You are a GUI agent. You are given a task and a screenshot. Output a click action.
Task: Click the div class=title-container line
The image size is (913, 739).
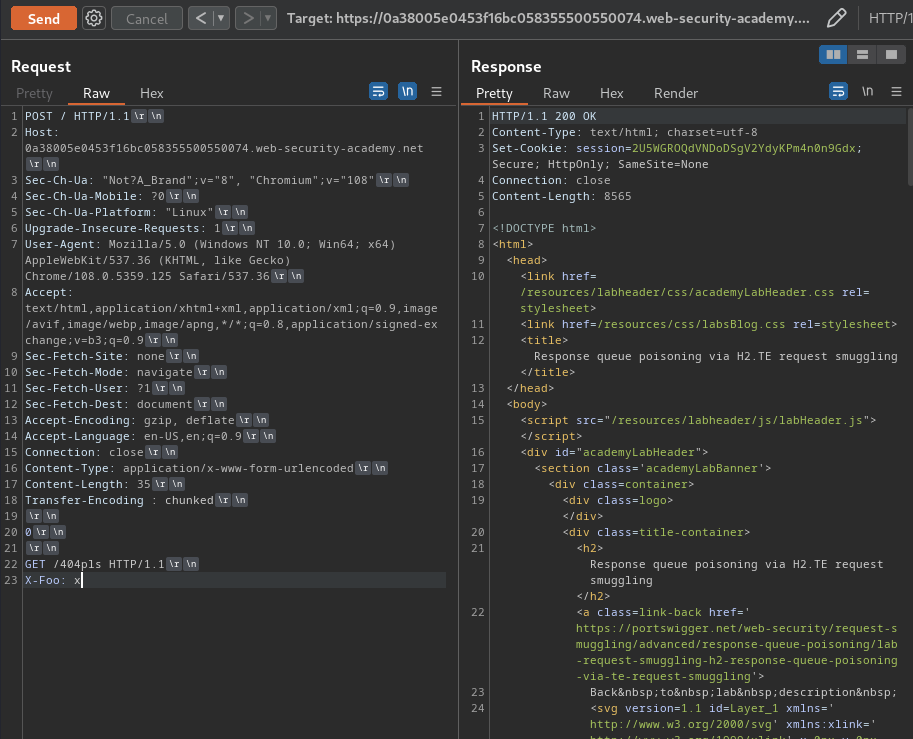(x=656, y=532)
